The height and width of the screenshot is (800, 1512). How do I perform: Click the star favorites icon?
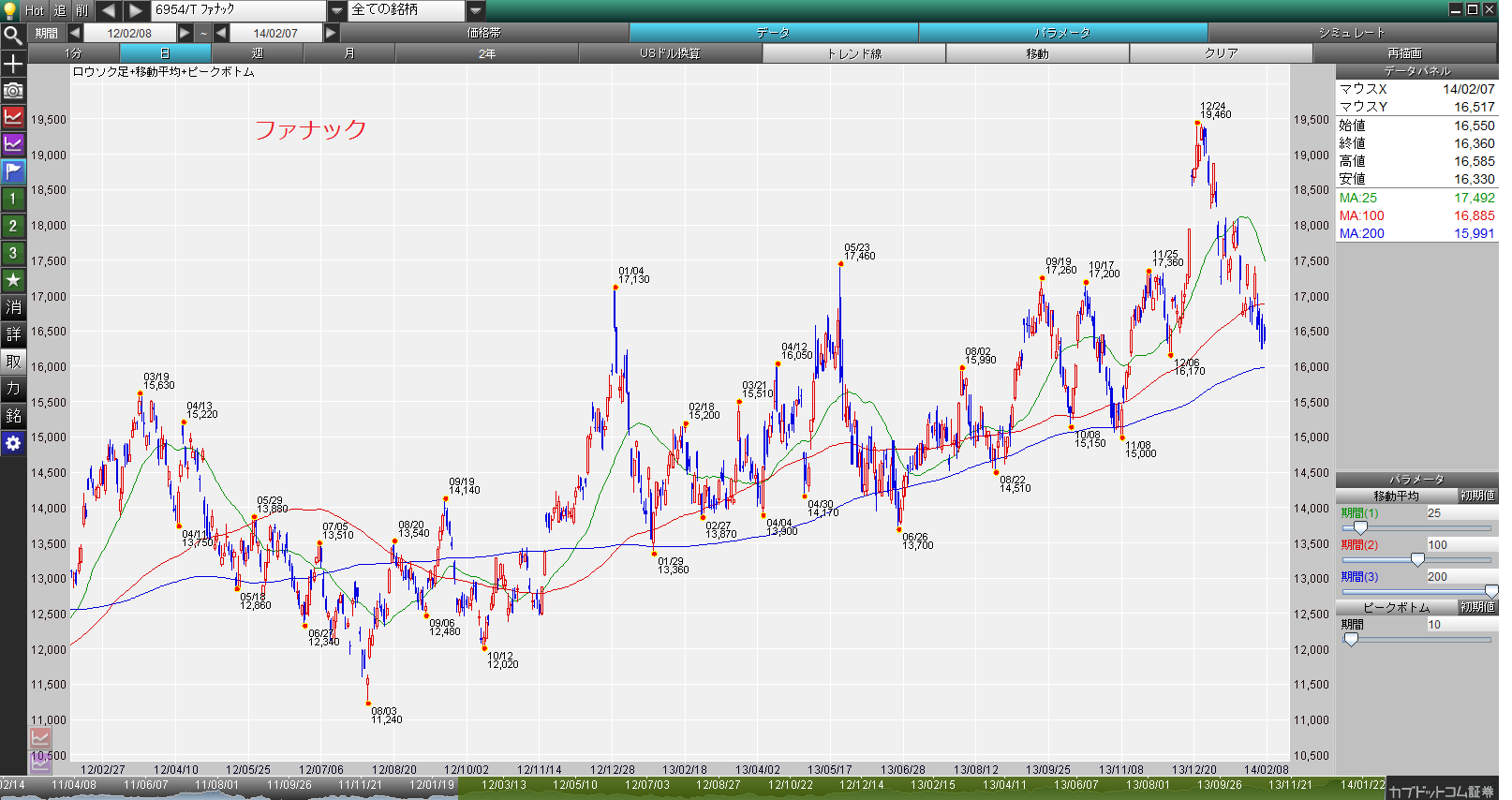[x=13, y=280]
